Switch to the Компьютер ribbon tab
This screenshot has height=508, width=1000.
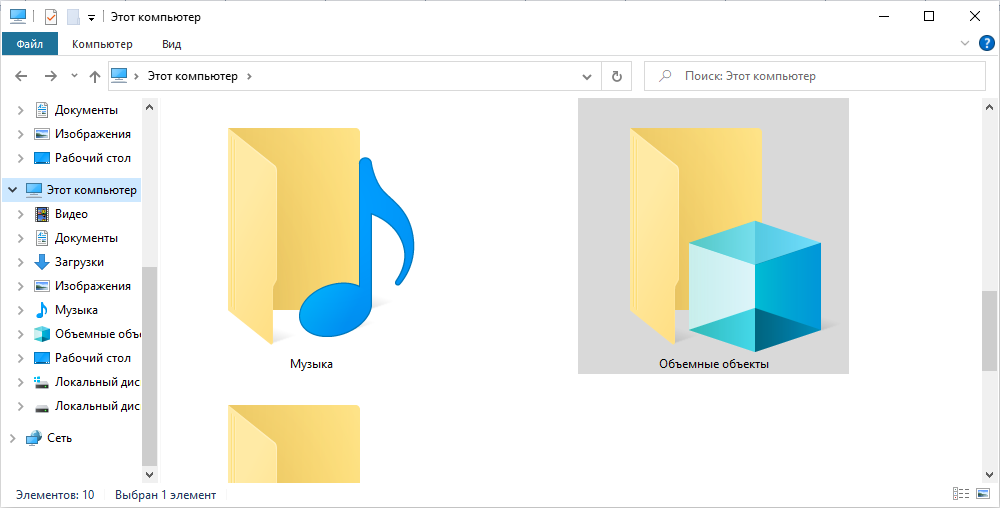coord(102,44)
